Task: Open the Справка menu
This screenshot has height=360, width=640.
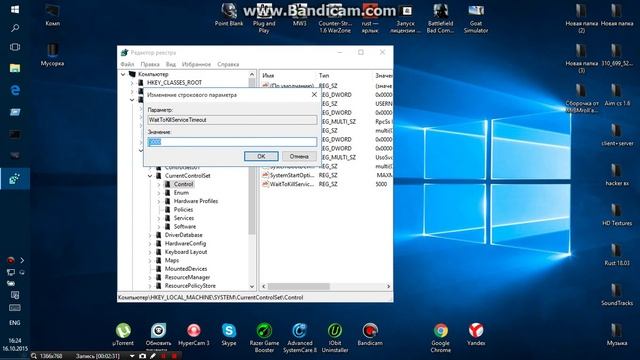Action: pyautogui.click(x=228, y=64)
